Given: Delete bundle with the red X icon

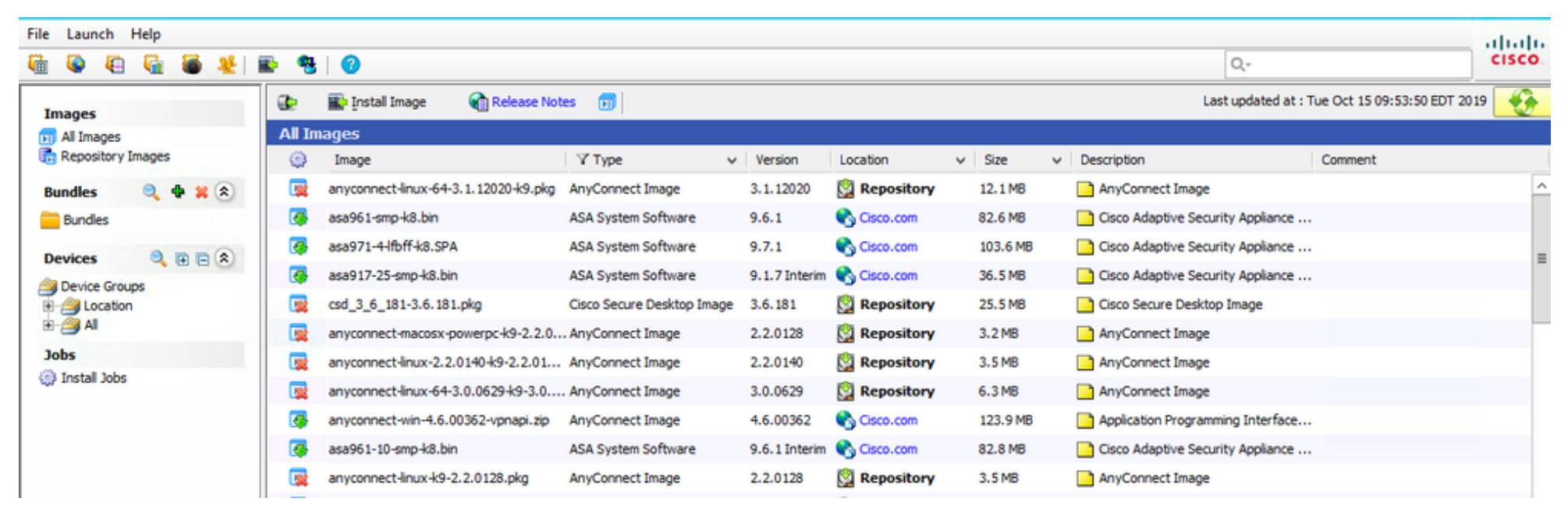Looking at the screenshot, I should [x=201, y=192].
